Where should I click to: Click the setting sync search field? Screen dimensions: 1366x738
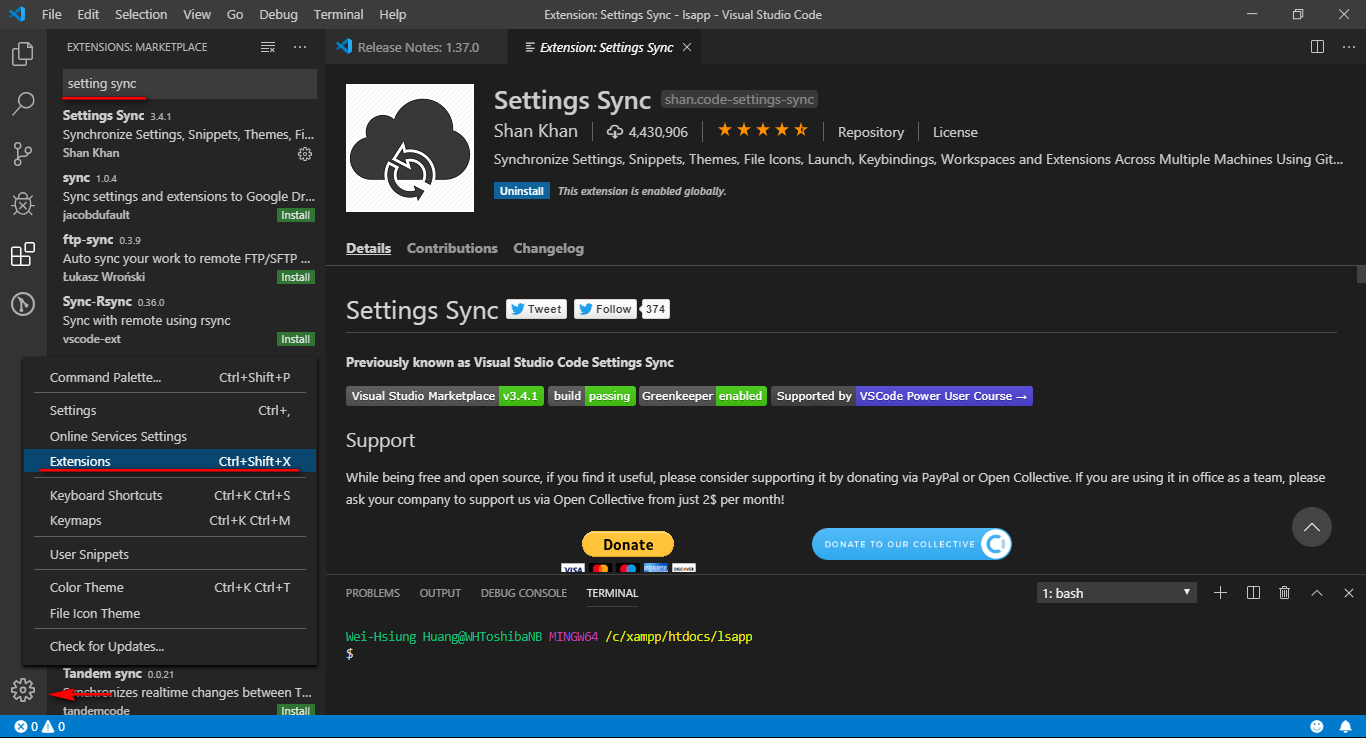click(189, 84)
